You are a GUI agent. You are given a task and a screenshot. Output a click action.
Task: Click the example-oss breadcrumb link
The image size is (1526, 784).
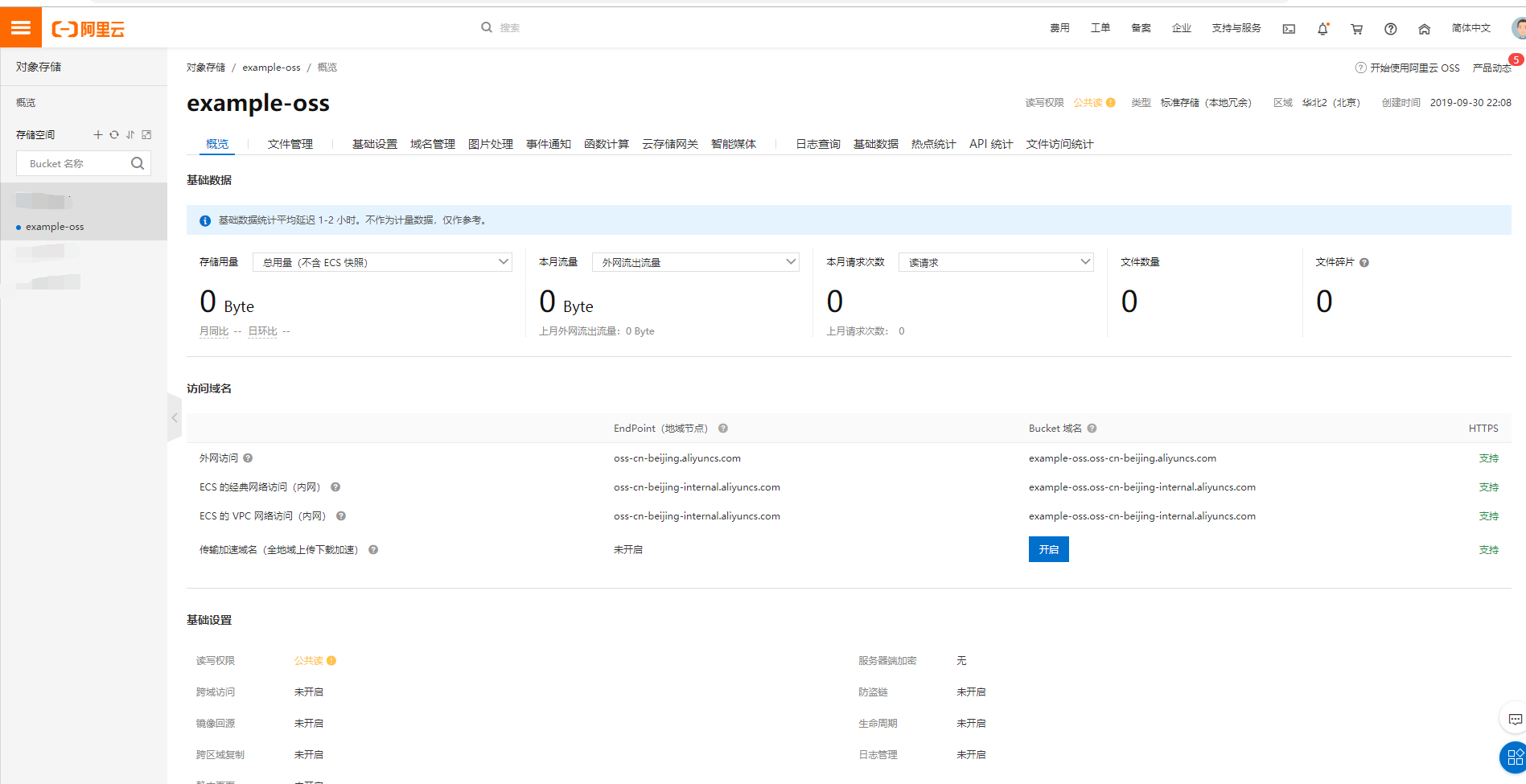click(271, 68)
